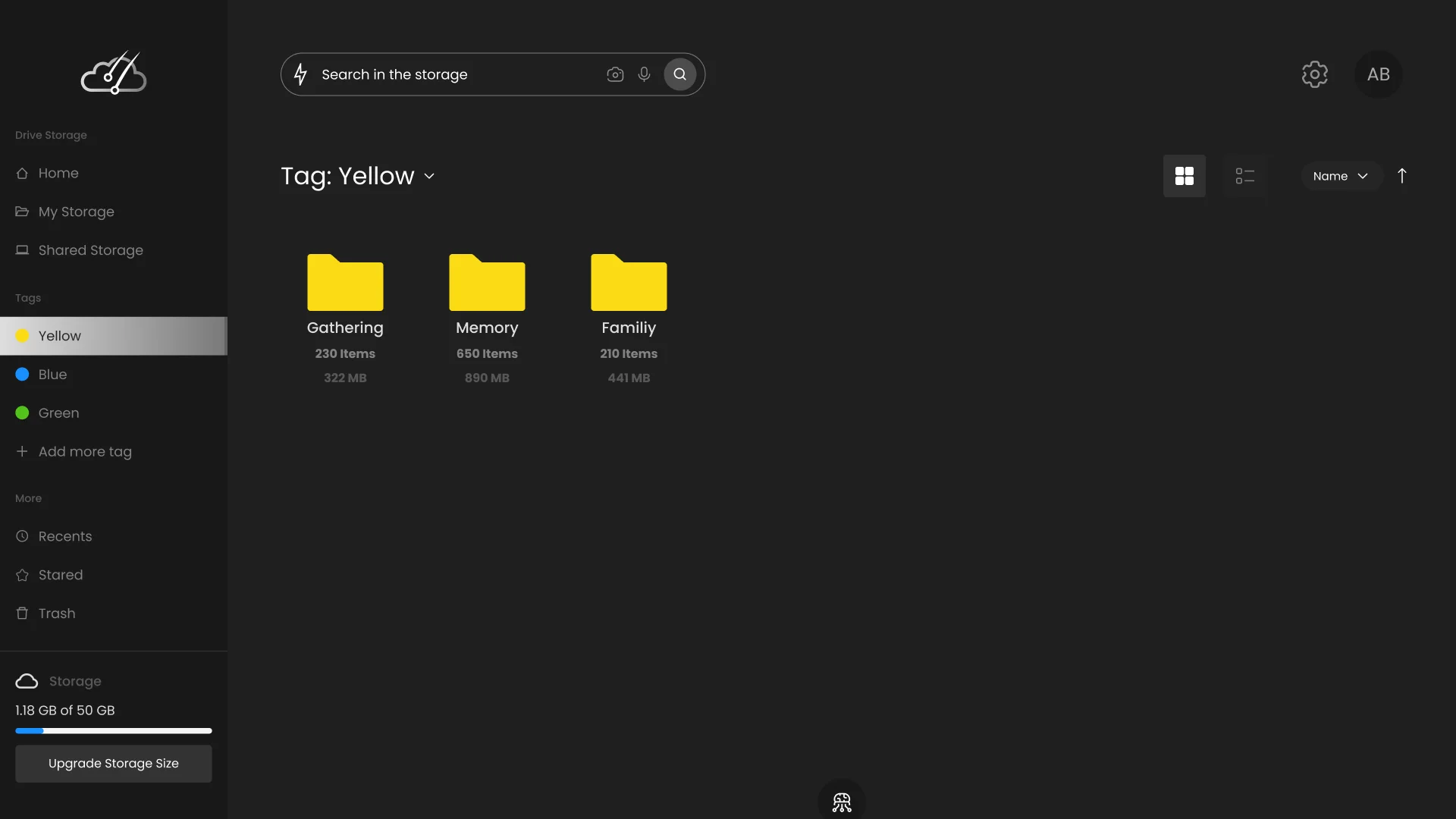This screenshot has width=1456, height=819.
Task: Open Trash
Action: click(114, 613)
